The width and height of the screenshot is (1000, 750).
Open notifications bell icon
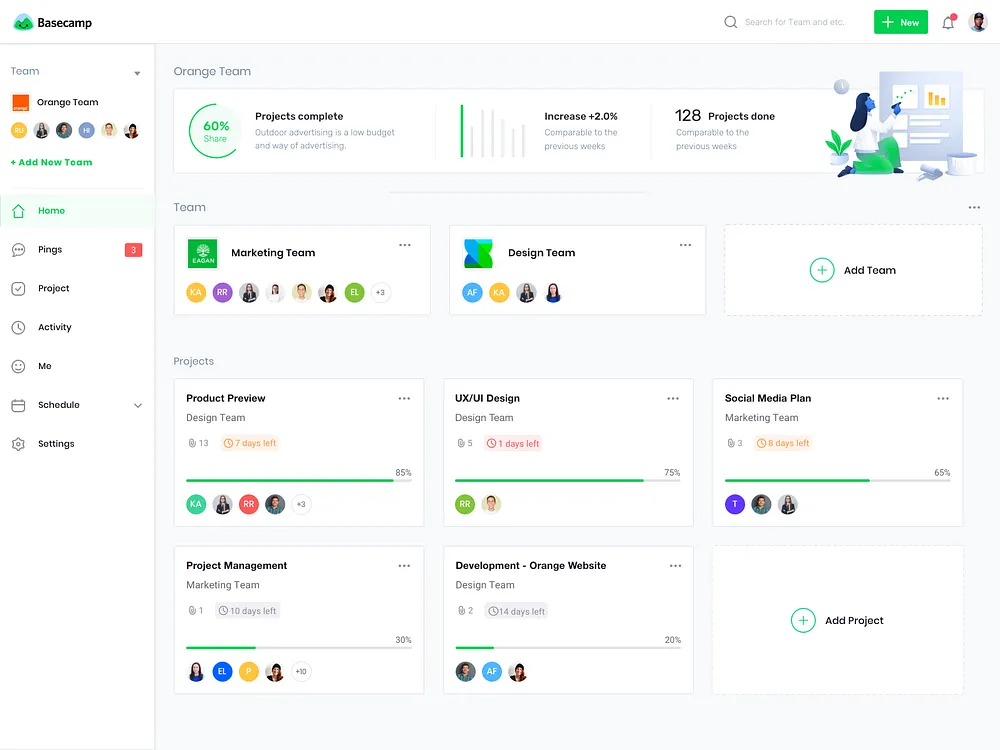pyautogui.click(x=948, y=22)
